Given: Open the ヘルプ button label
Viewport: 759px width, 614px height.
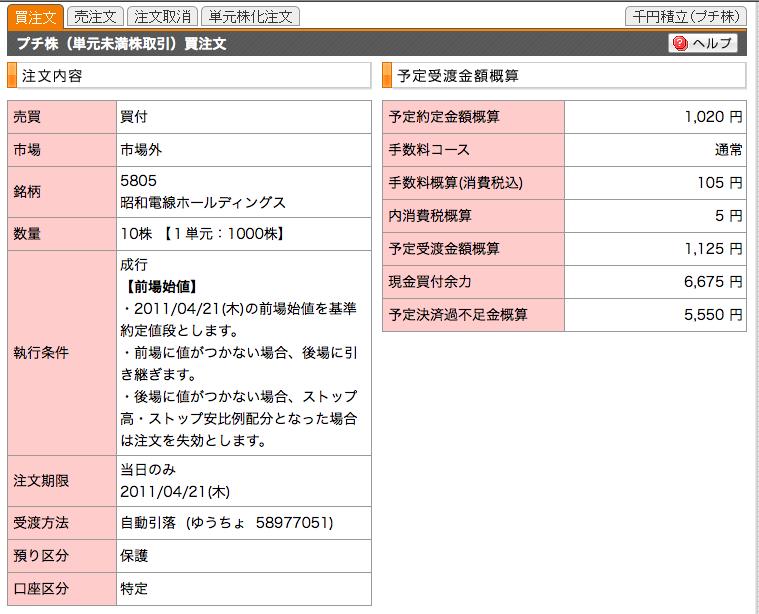Looking at the screenshot, I should 713,44.
